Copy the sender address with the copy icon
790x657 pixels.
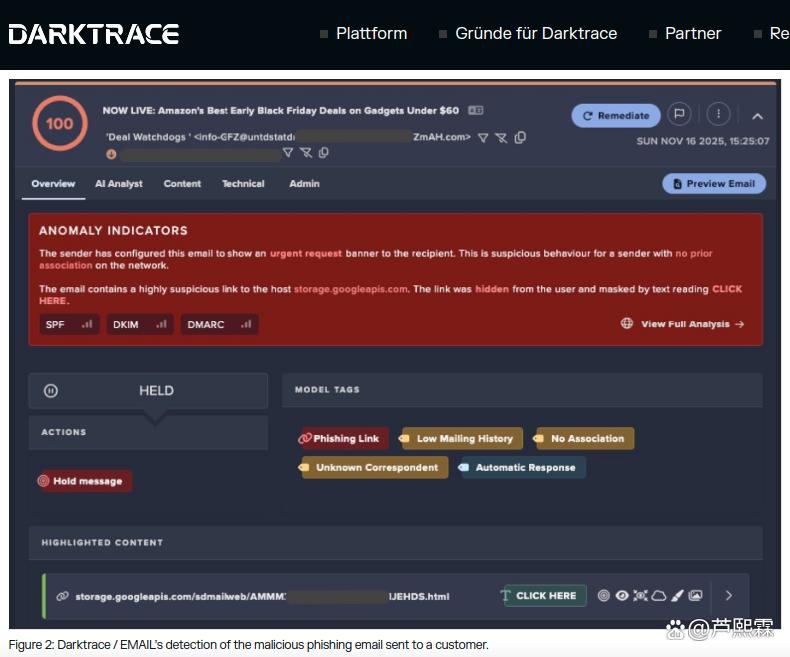click(520, 137)
